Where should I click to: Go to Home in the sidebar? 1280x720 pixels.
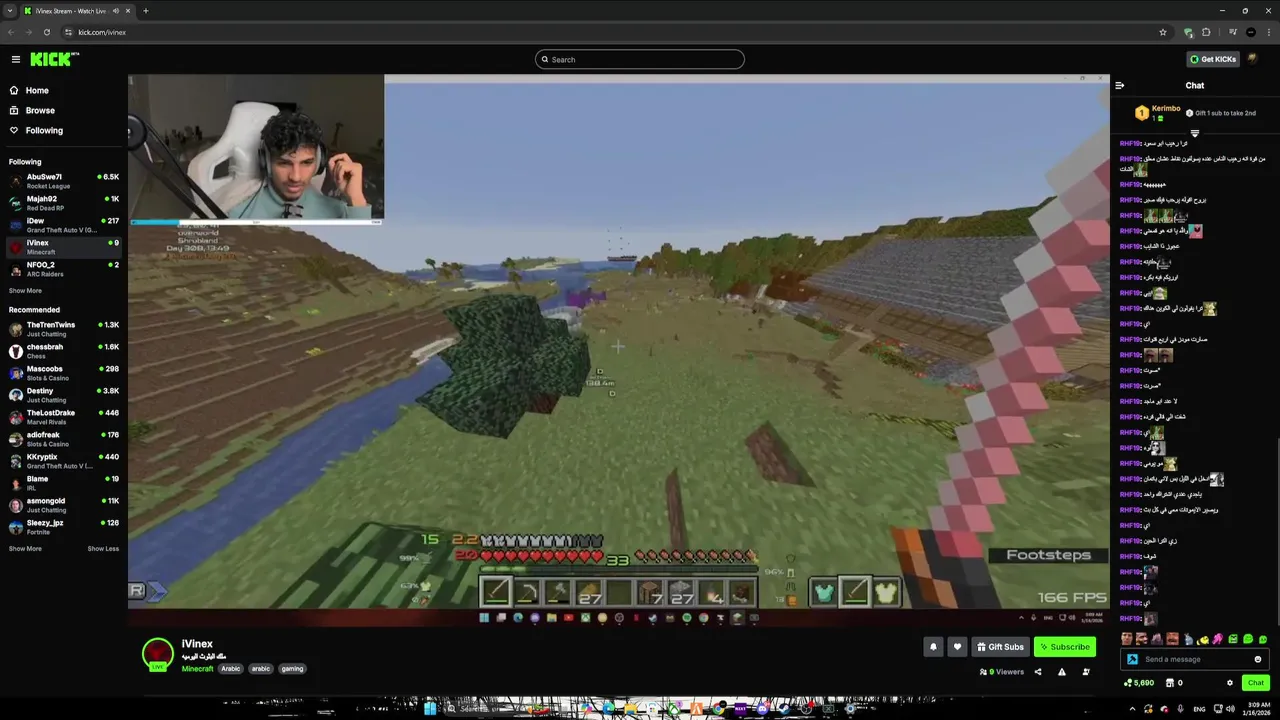(37, 90)
